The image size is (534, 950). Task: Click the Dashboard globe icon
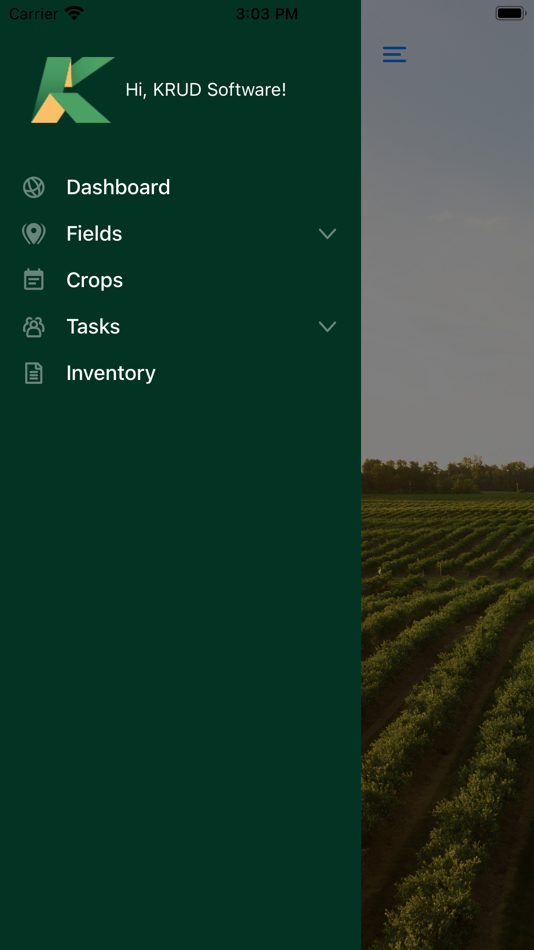pos(34,187)
